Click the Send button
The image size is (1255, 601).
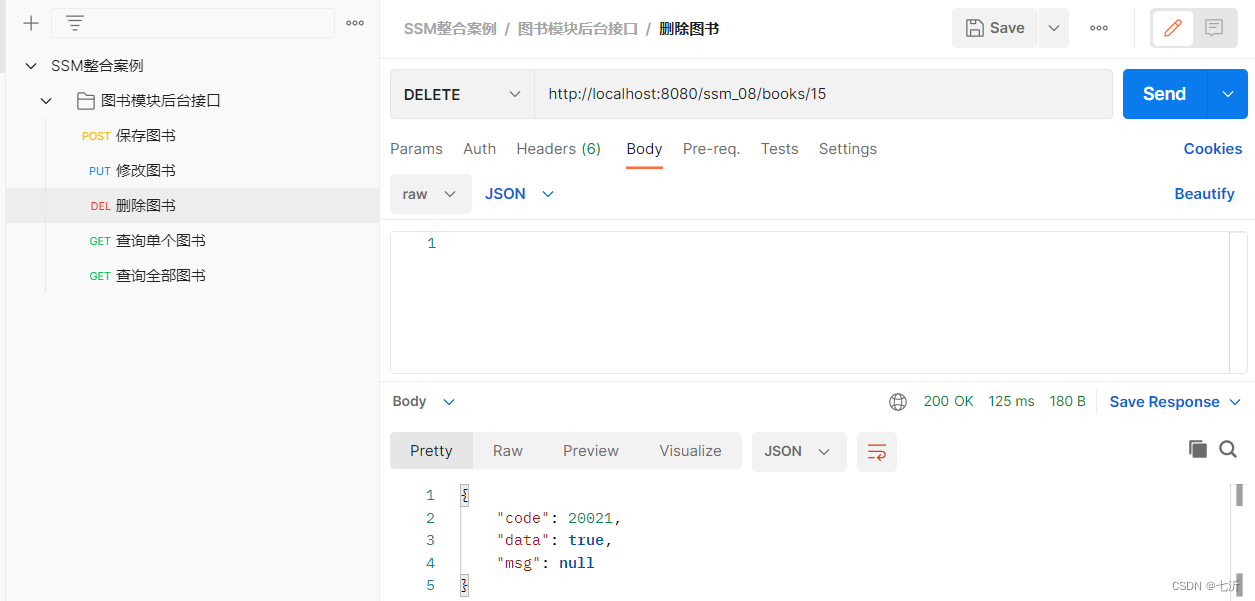coord(1163,93)
